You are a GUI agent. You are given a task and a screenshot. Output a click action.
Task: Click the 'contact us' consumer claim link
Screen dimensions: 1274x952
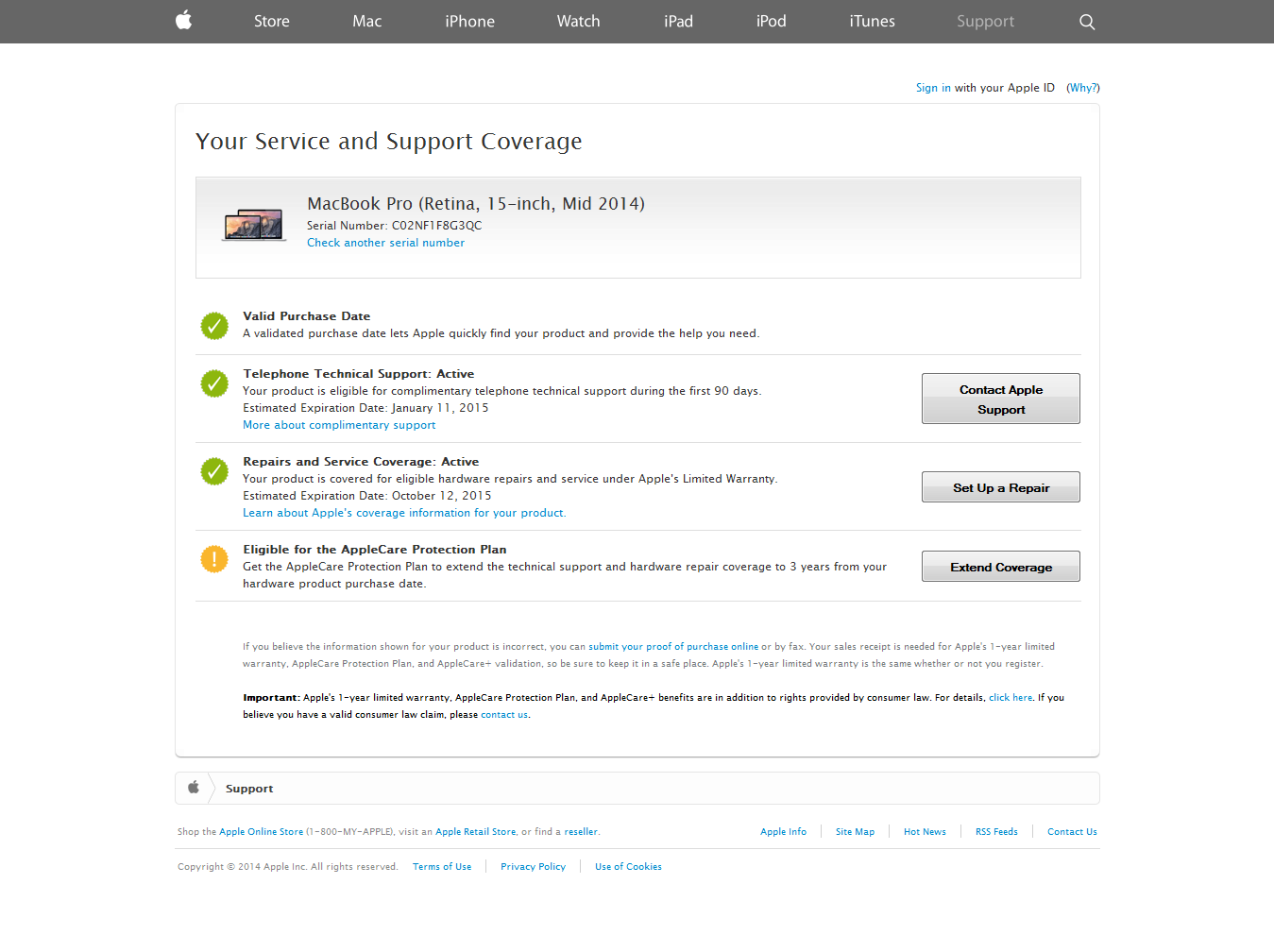(x=504, y=715)
